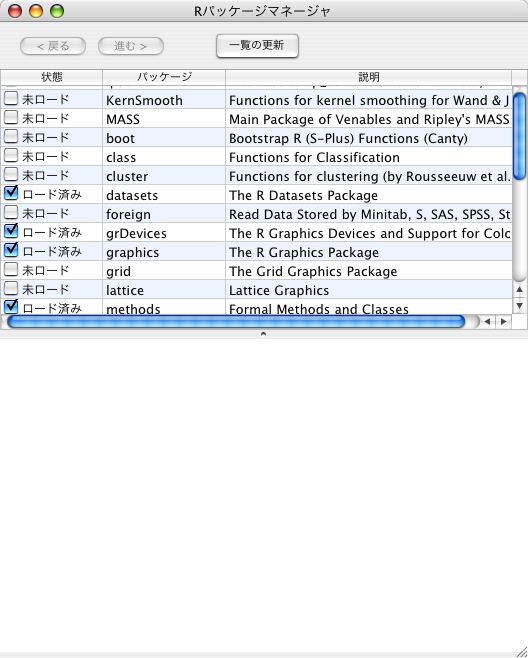Click the green zoom window button
528x658 pixels.
tap(57, 11)
